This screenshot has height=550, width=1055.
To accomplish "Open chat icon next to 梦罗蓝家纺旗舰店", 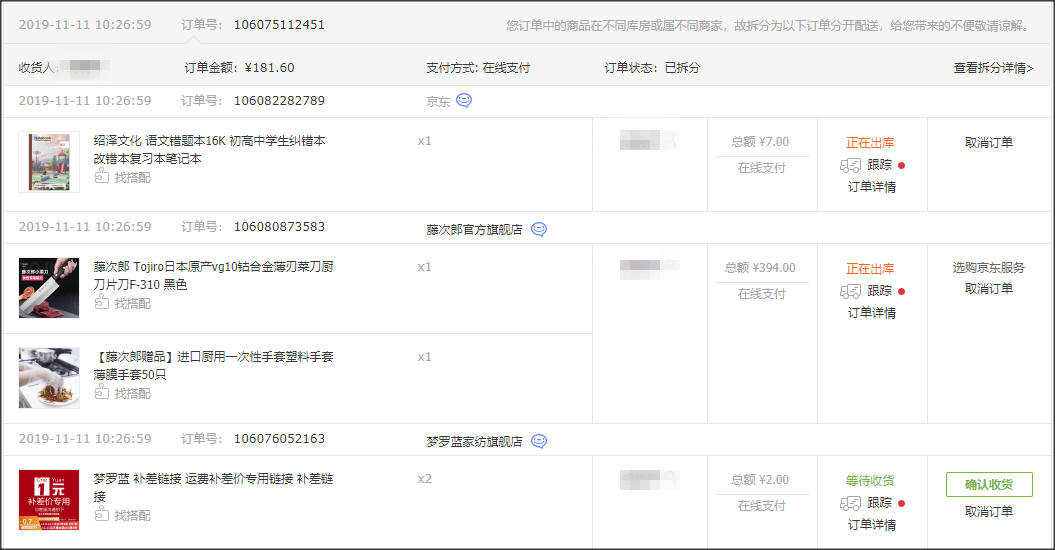I will [x=539, y=441].
